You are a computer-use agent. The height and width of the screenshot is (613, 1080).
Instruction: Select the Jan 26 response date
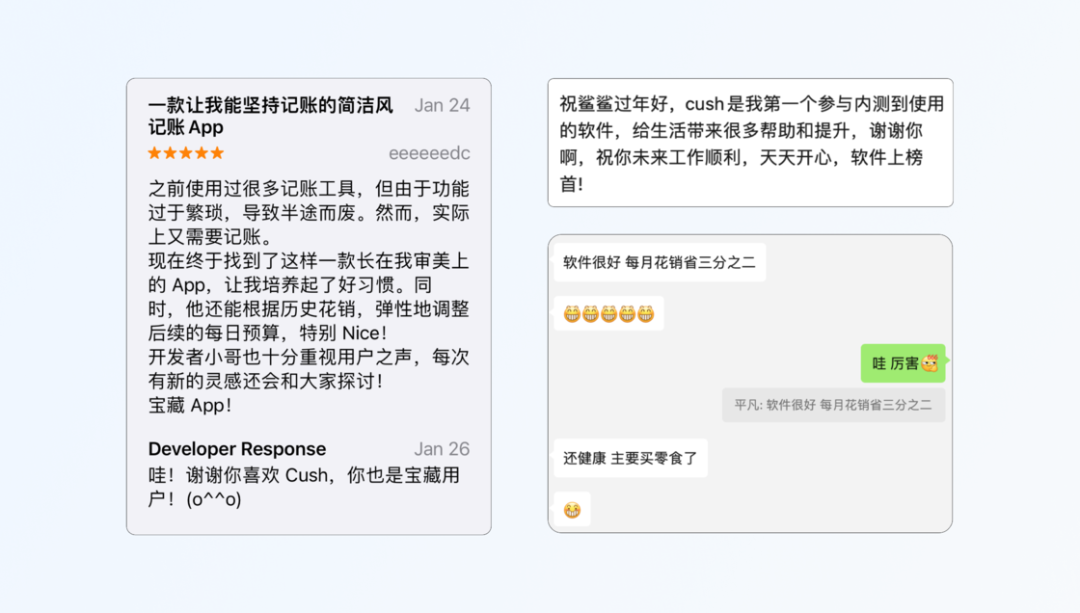pyautogui.click(x=442, y=448)
